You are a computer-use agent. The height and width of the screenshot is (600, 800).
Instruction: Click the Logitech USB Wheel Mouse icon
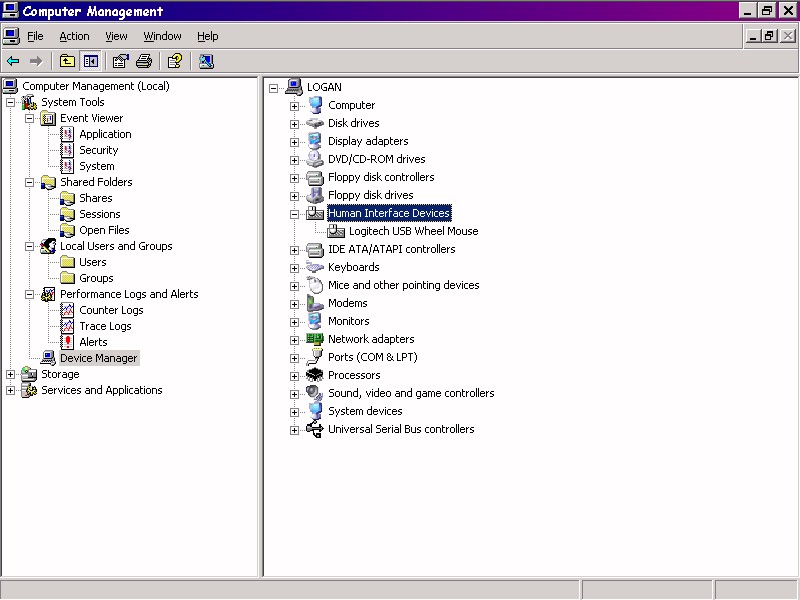[336, 231]
